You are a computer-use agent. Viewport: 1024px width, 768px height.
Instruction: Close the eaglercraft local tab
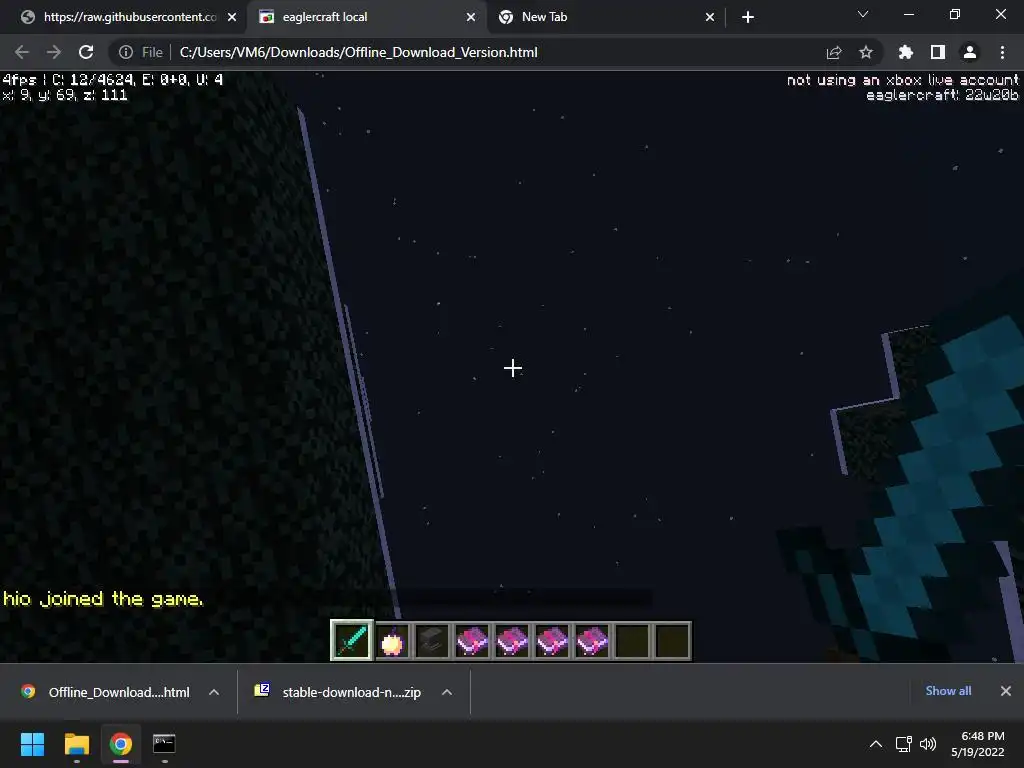(471, 17)
